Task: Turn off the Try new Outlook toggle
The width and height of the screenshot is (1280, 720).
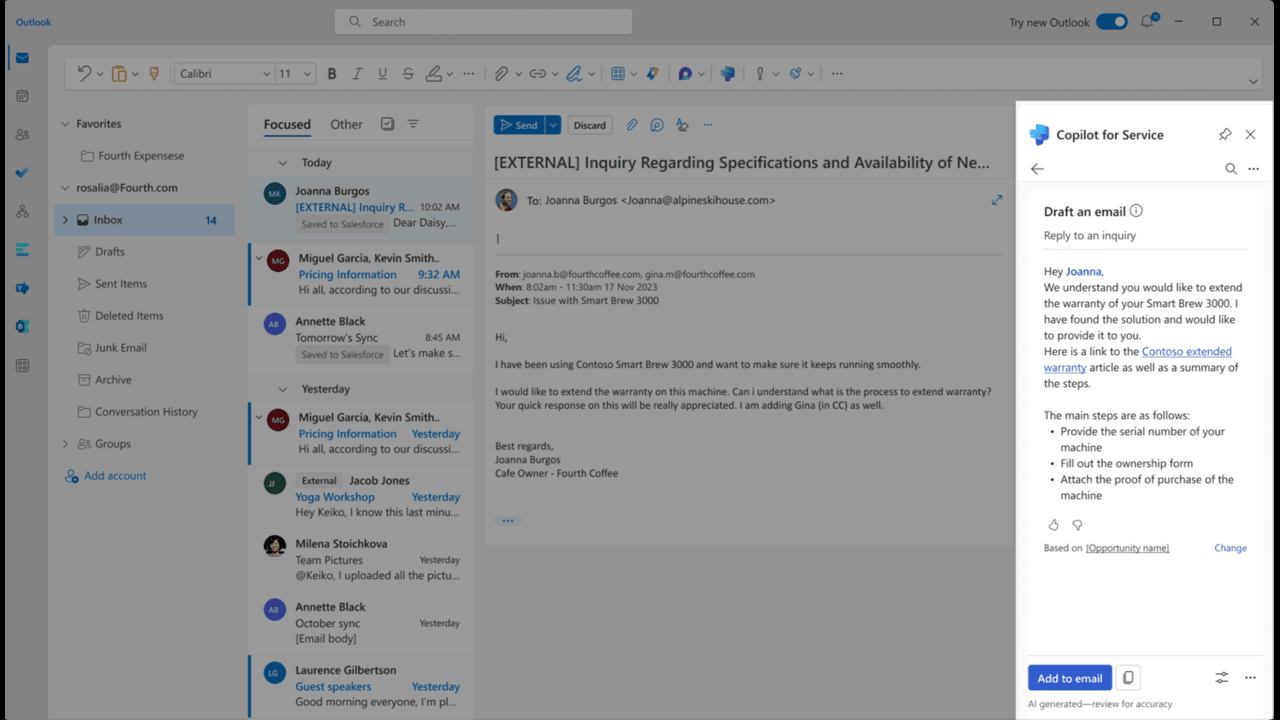Action: pos(1112,22)
